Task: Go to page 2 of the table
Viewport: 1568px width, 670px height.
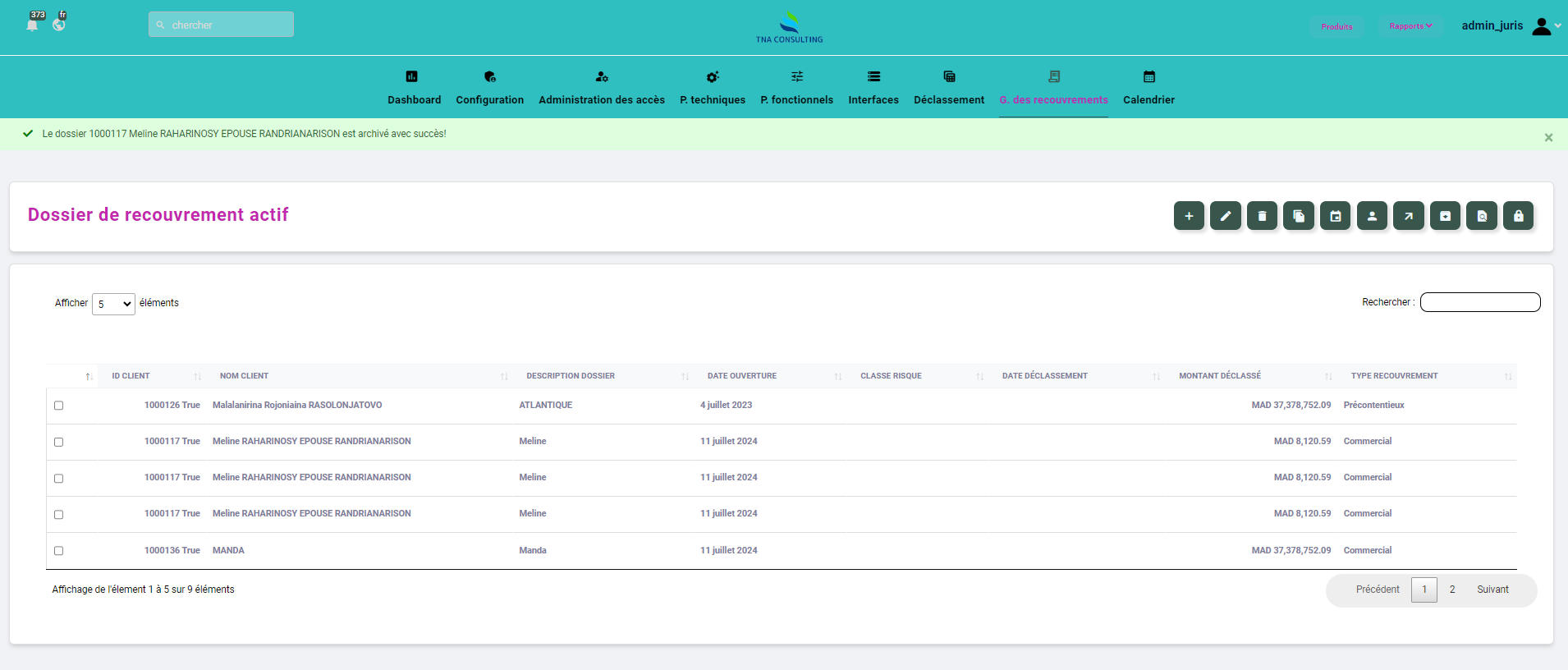Action: click(1452, 590)
